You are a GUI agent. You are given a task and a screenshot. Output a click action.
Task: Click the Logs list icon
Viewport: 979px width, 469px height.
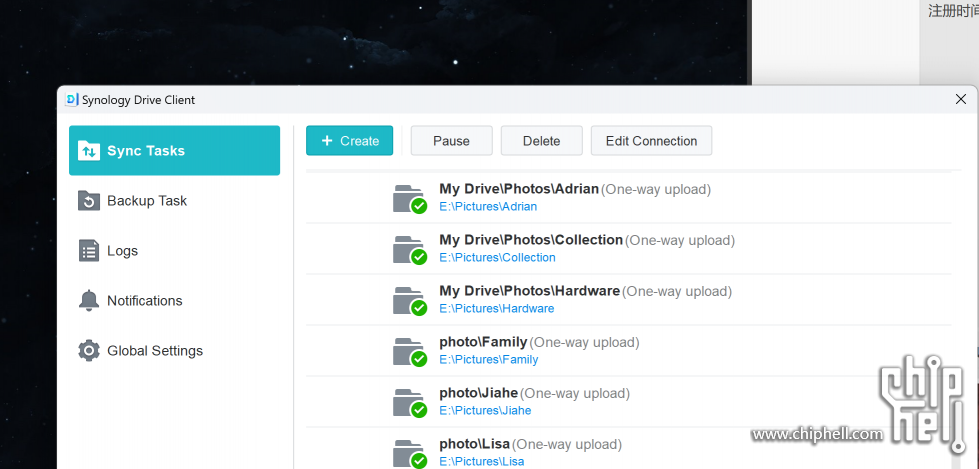coord(89,250)
